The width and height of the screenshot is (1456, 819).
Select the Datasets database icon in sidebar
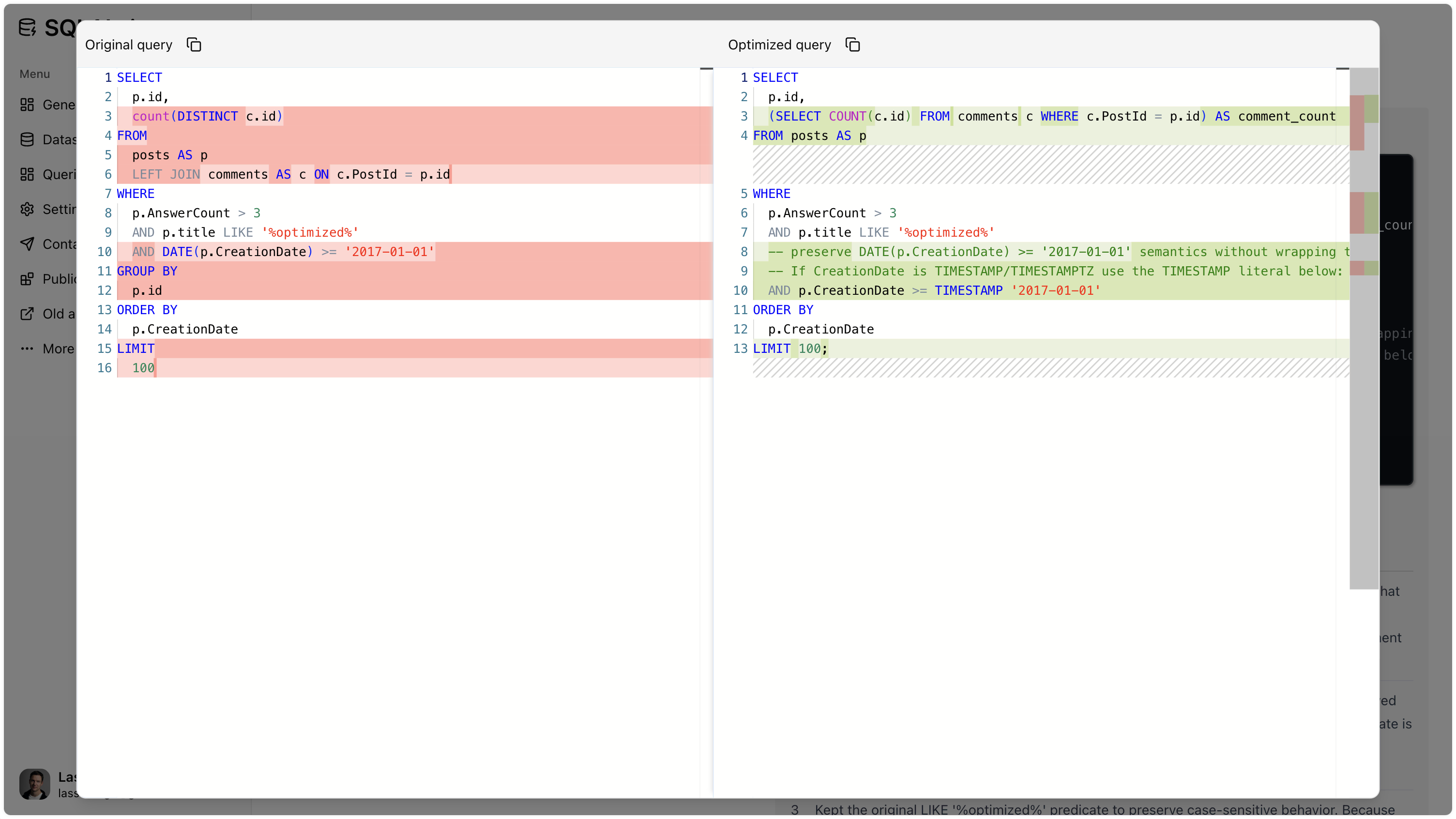pyautogui.click(x=27, y=139)
